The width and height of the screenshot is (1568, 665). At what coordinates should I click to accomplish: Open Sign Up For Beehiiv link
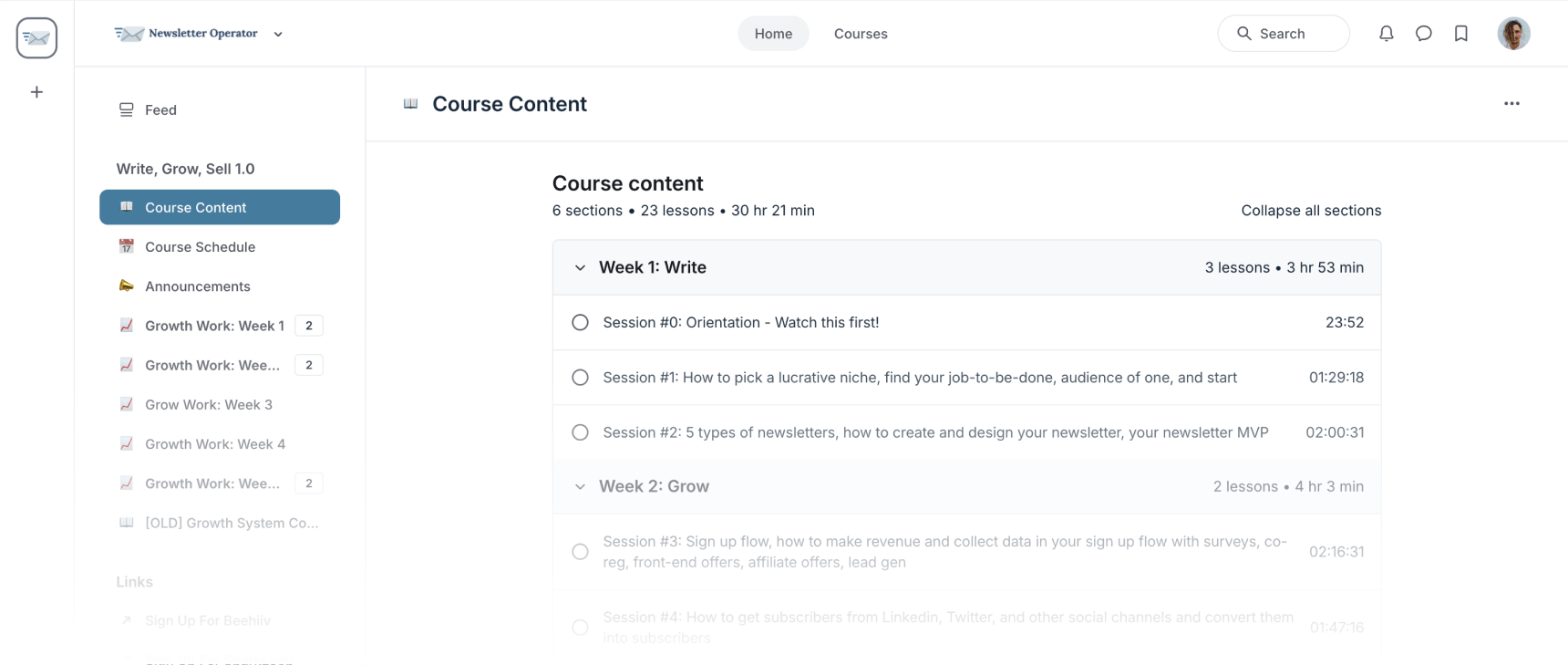208,620
